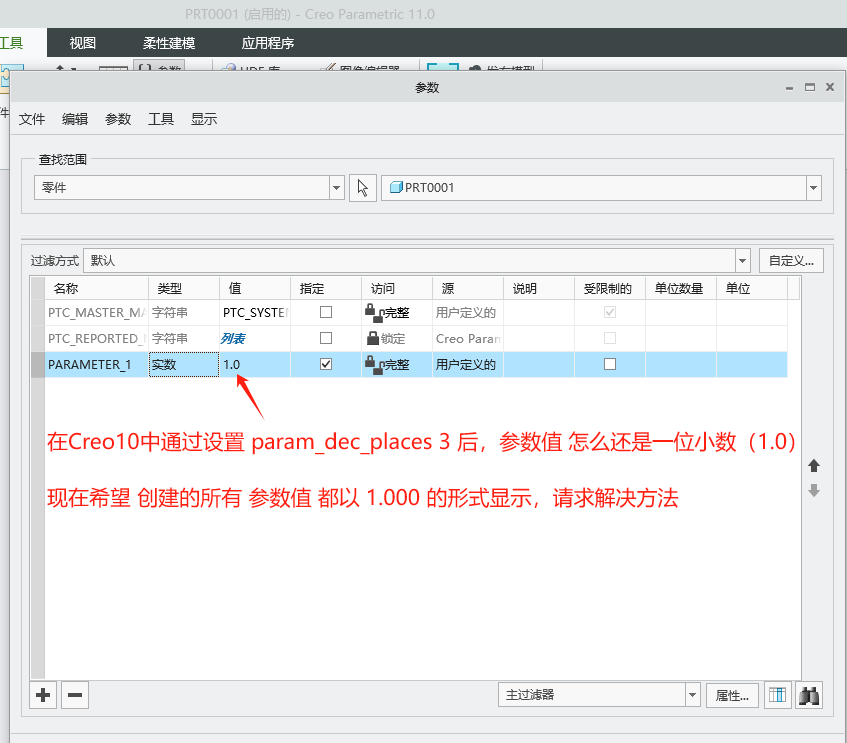
Task: Maximize the 参数 dialog window
Action: (809, 87)
